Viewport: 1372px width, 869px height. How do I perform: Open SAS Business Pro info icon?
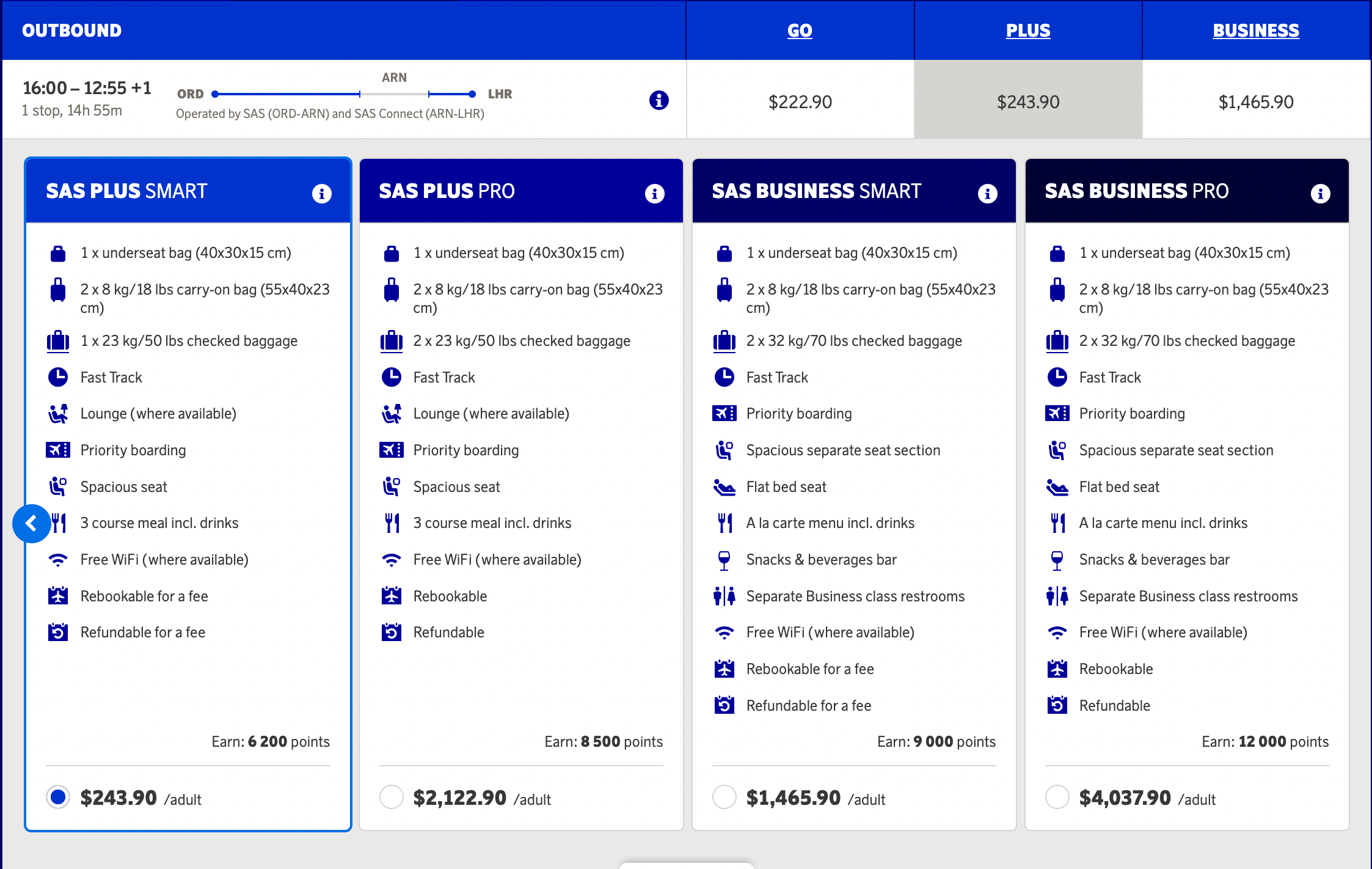tap(1320, 193)
